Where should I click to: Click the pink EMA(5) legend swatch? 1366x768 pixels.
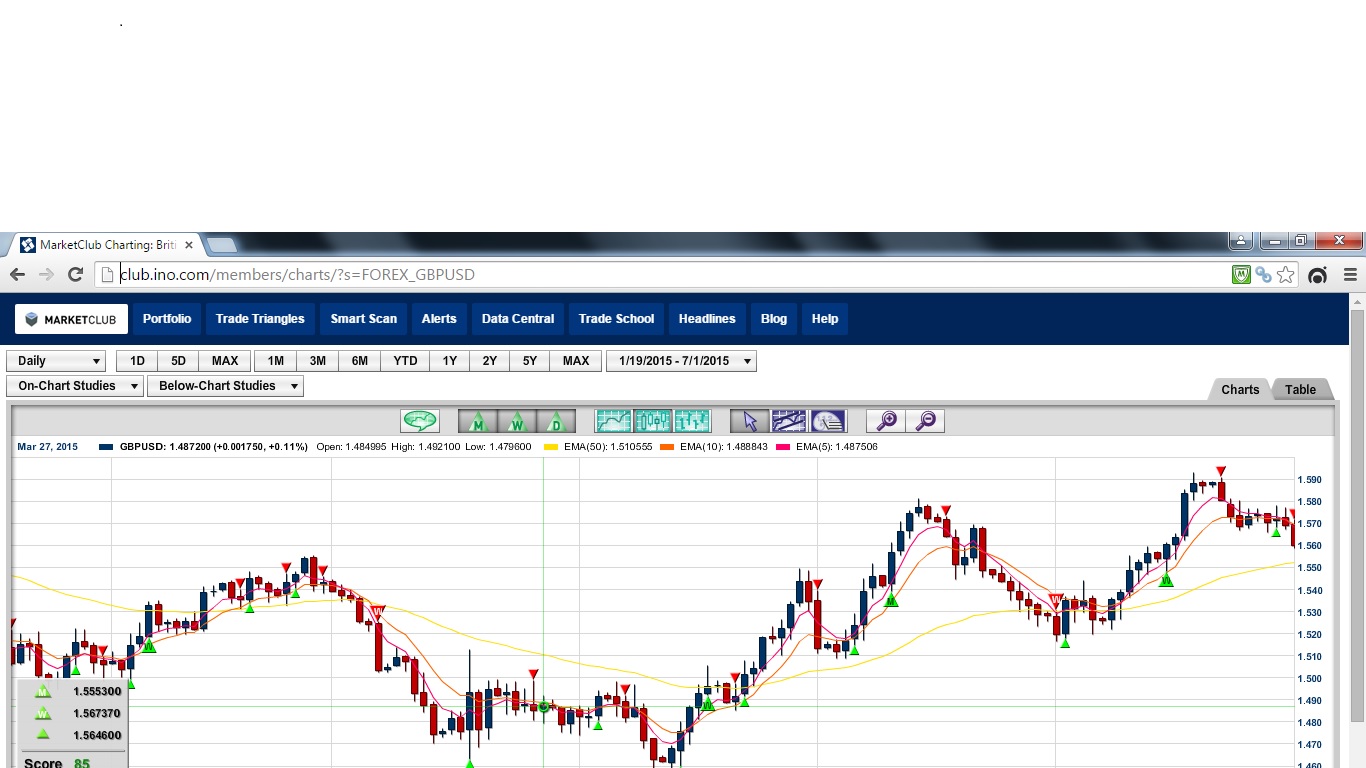783,447
